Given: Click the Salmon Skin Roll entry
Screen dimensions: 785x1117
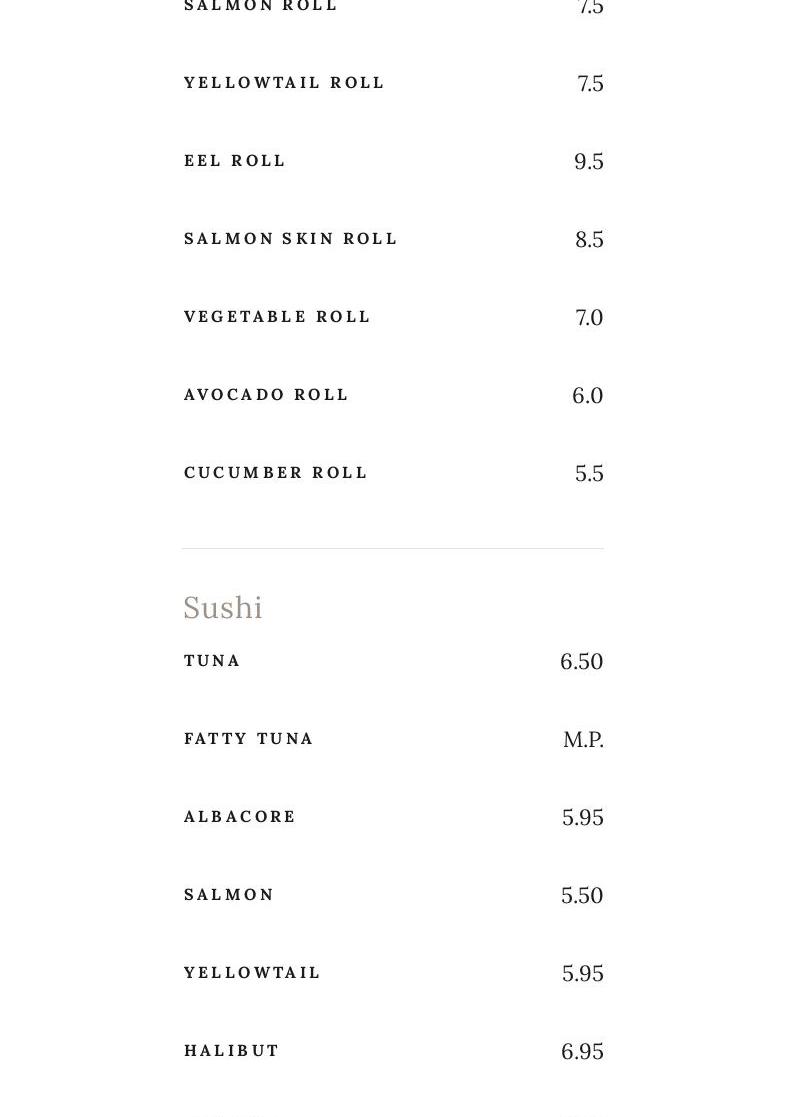Looking at the screenshot, I should [x=291, y=239].
